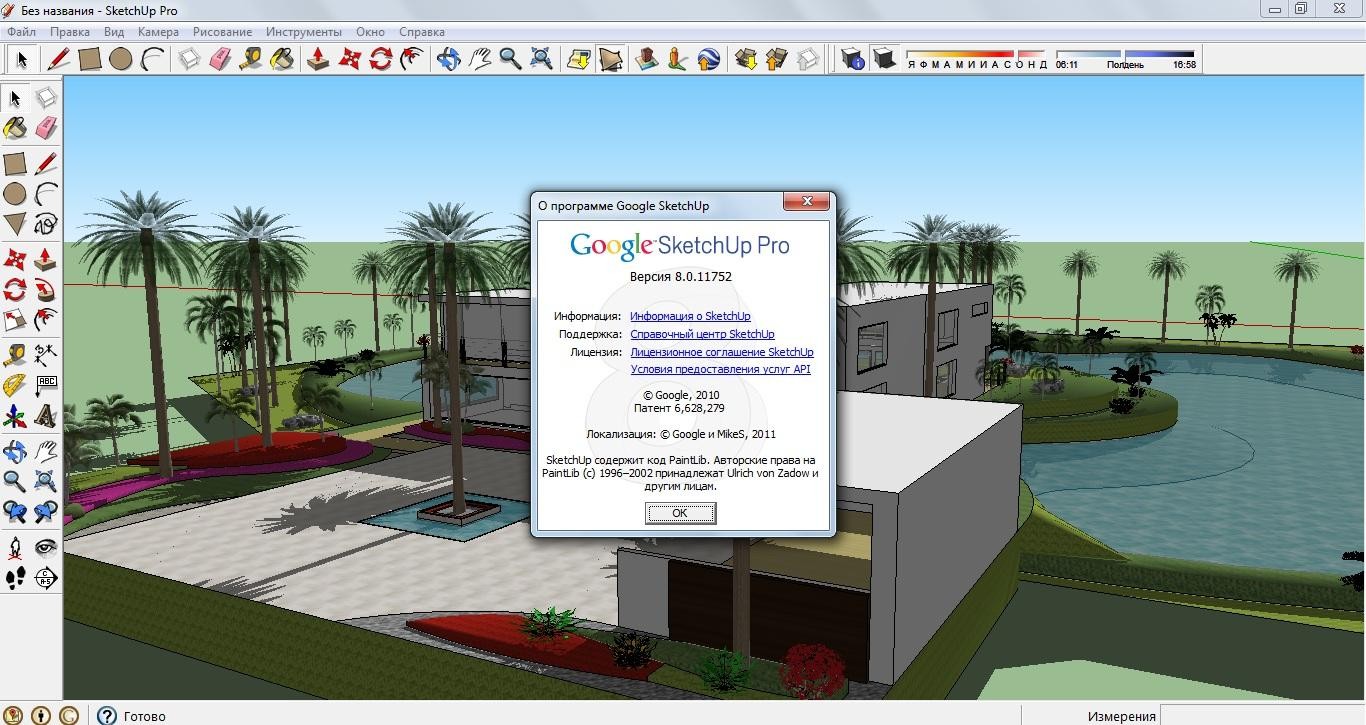Preview model in Google Earth icon
1366x725 pixels.
point(708,59)
